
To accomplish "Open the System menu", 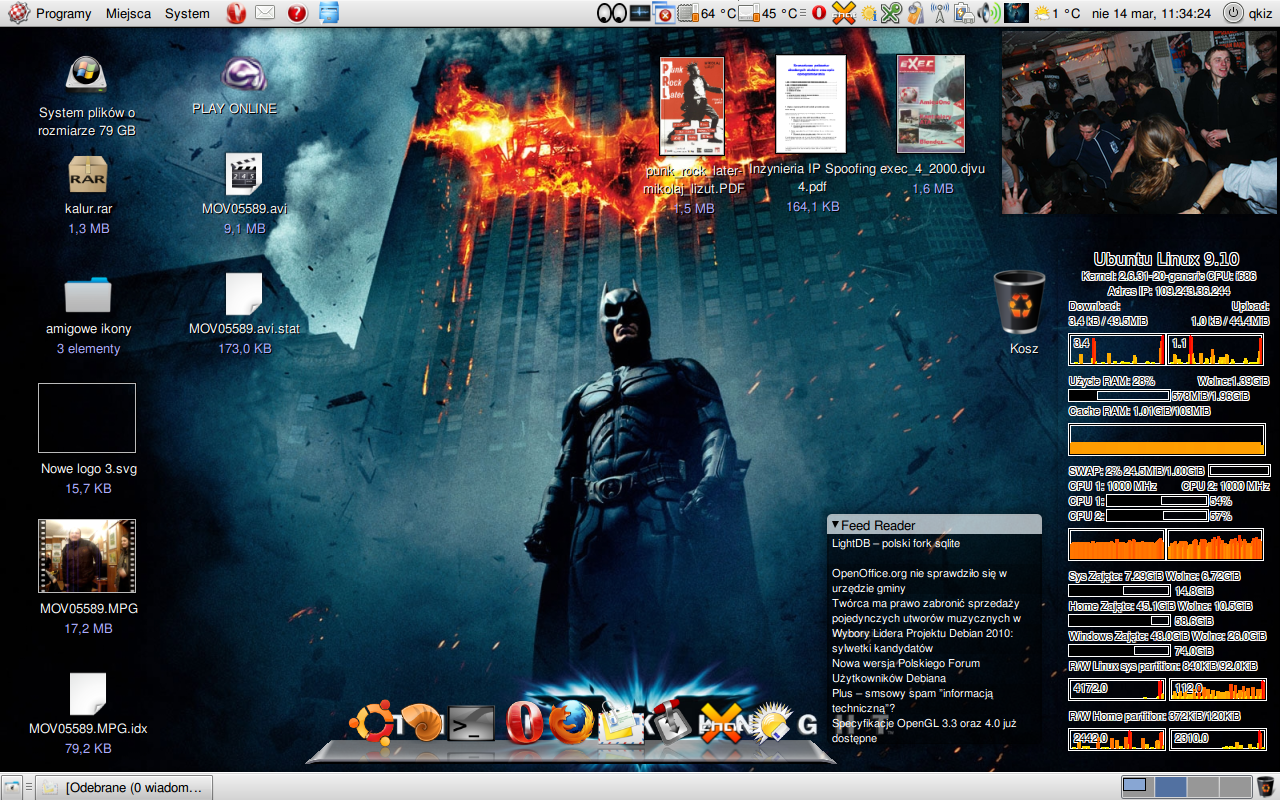I will pos(187,13).
